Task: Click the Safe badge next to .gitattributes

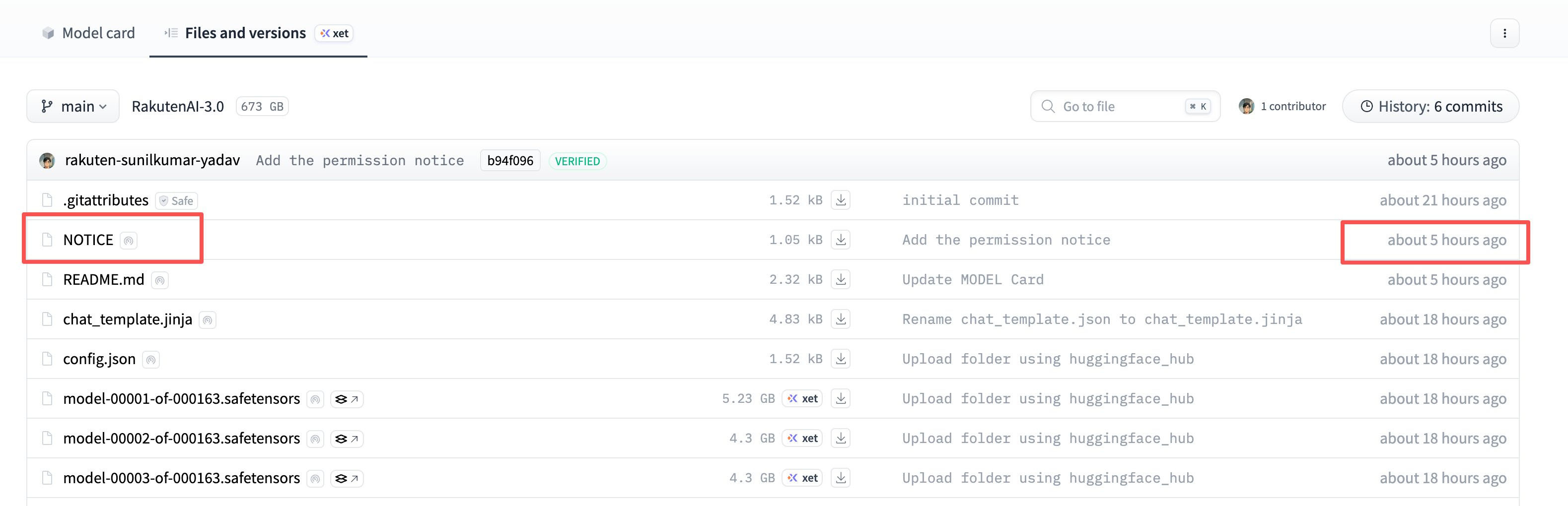Action: pos(177,201)
